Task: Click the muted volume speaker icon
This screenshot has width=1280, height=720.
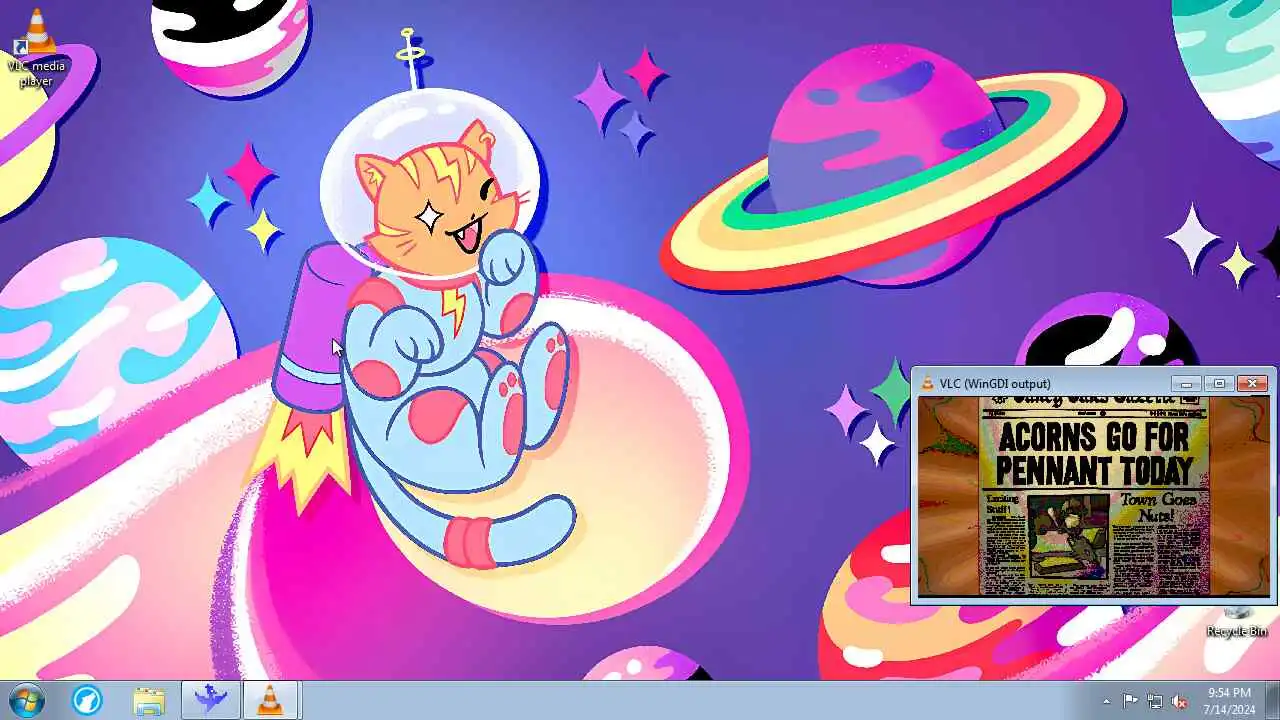Action: pos(1180,701)
